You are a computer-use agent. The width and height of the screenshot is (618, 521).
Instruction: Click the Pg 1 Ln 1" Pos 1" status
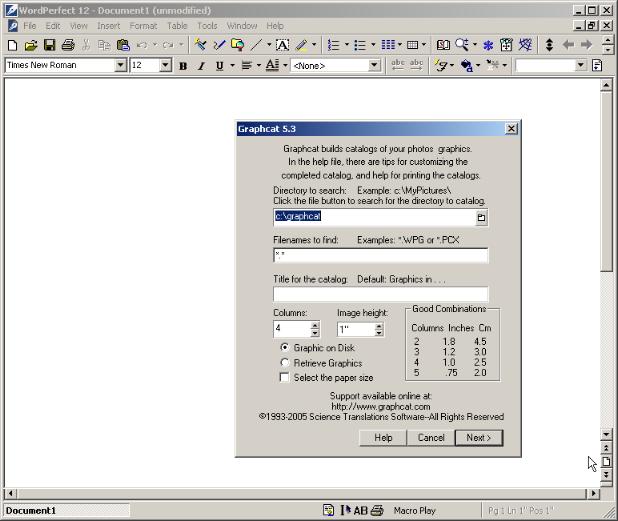click(x=520, y=511)
